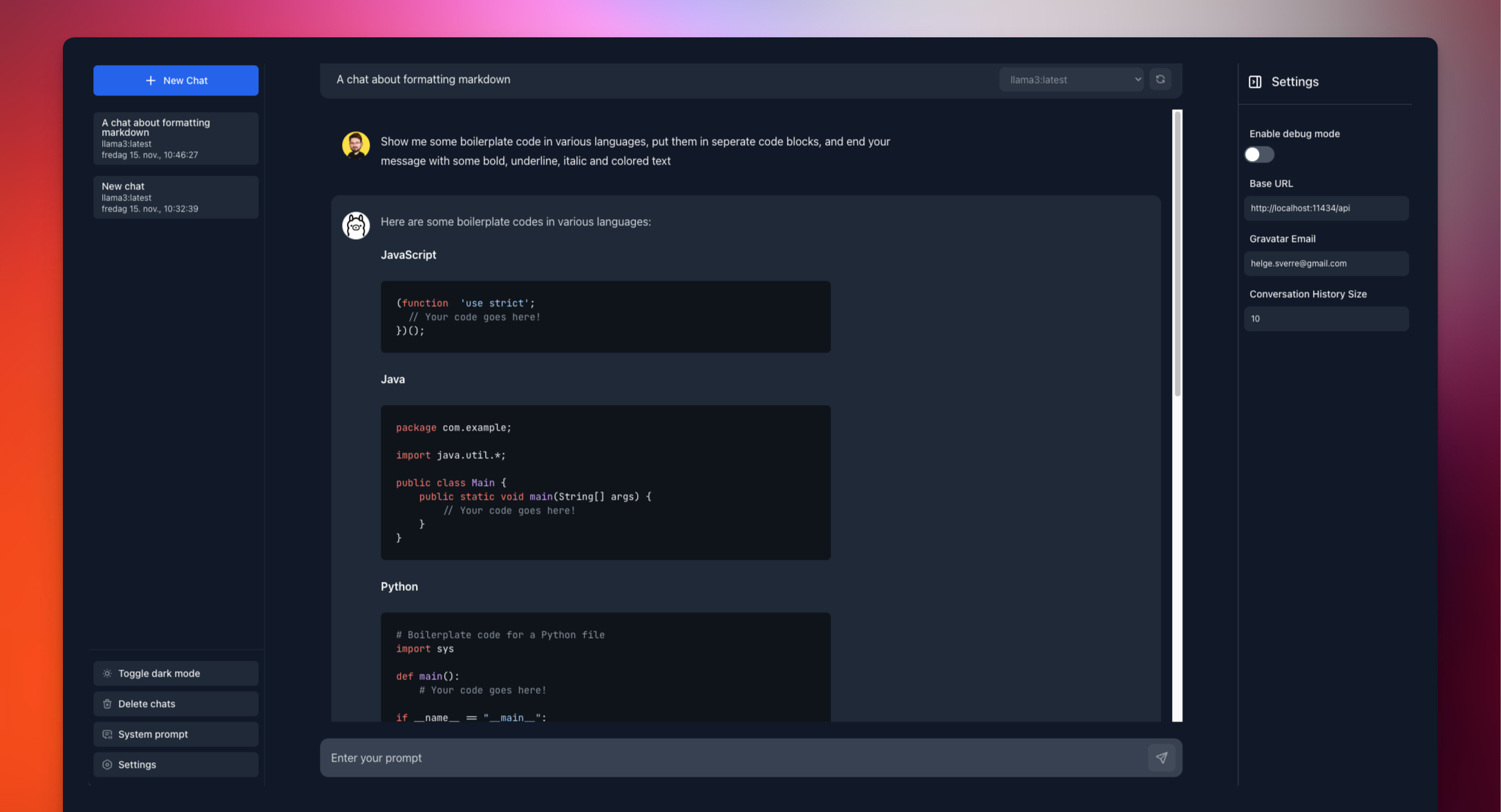Click the trash icon for Delete chats
Image resolution: width=1501 pixels, height=812 pixels.
(x=107, y=704)
